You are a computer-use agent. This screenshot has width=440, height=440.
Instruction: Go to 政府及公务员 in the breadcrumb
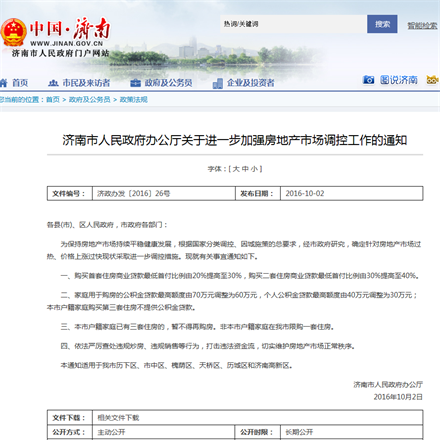point(89,100)
